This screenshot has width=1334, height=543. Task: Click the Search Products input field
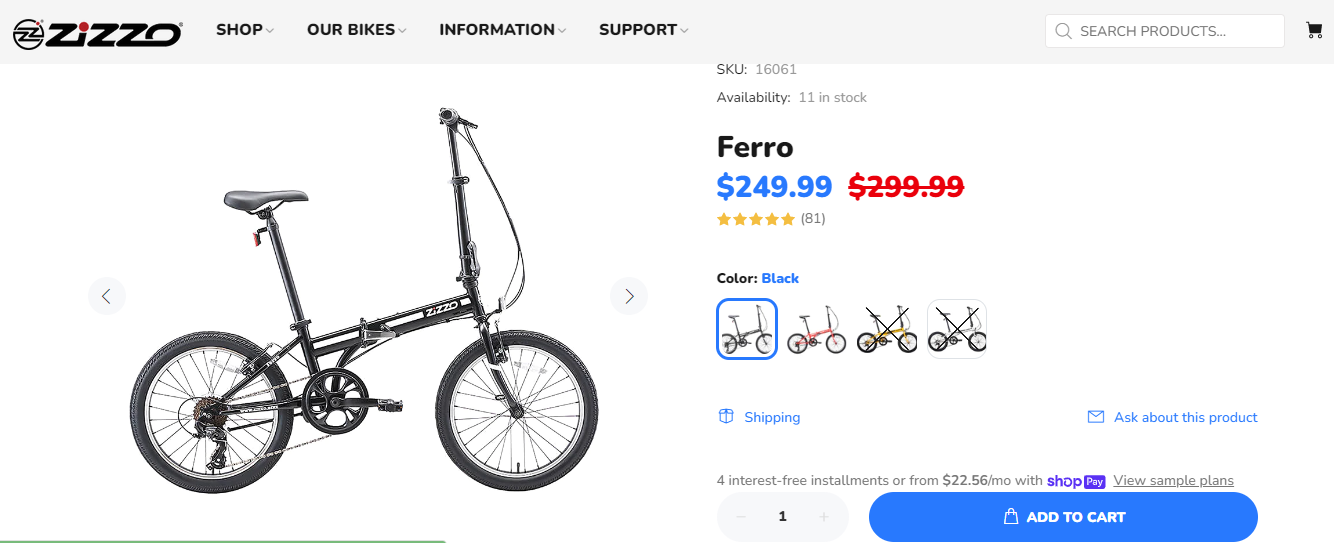click(1175, 31)
